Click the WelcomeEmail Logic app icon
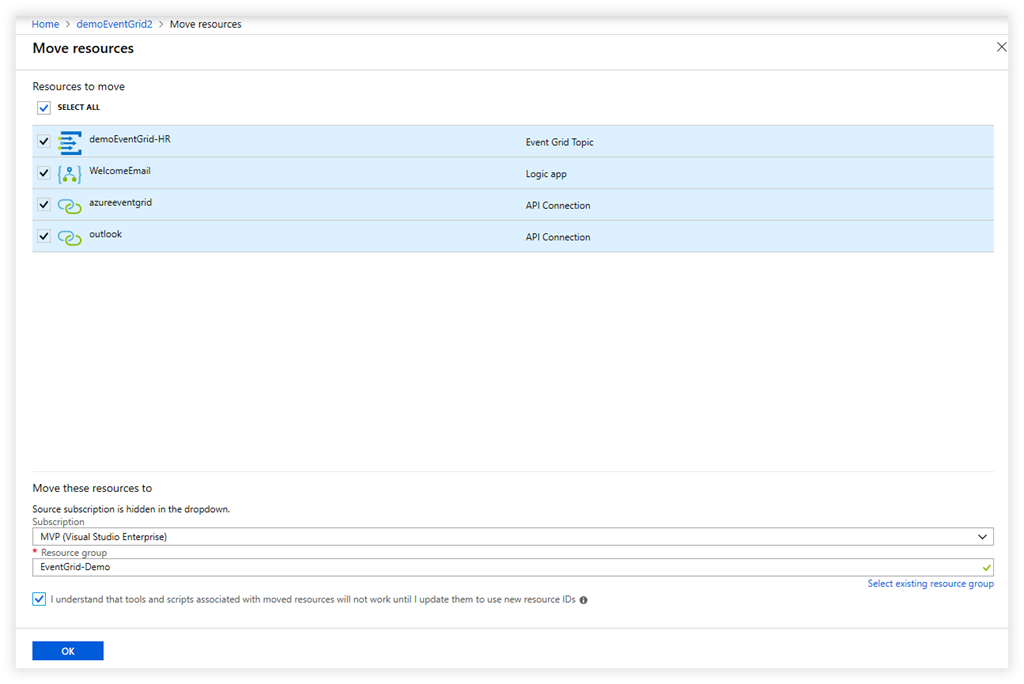 tap(69, 174)
